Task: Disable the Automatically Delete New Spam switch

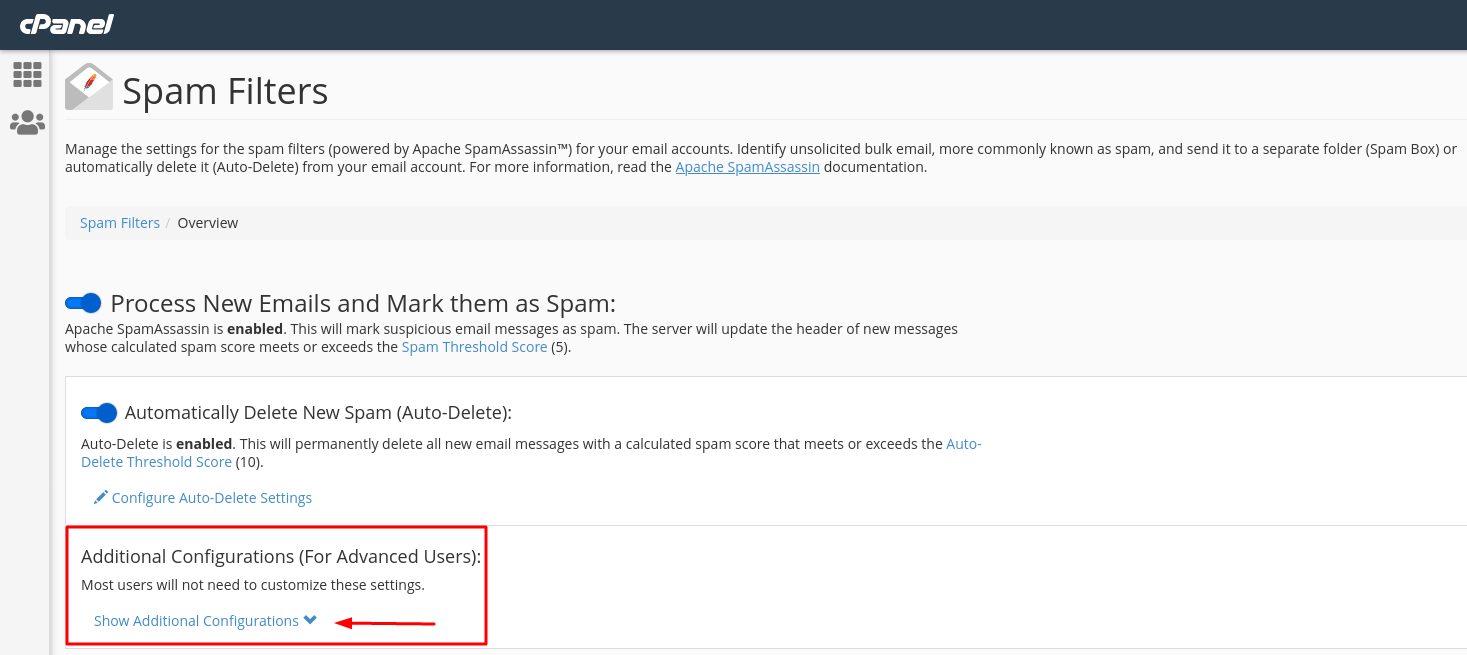Action: coord(99,412)
